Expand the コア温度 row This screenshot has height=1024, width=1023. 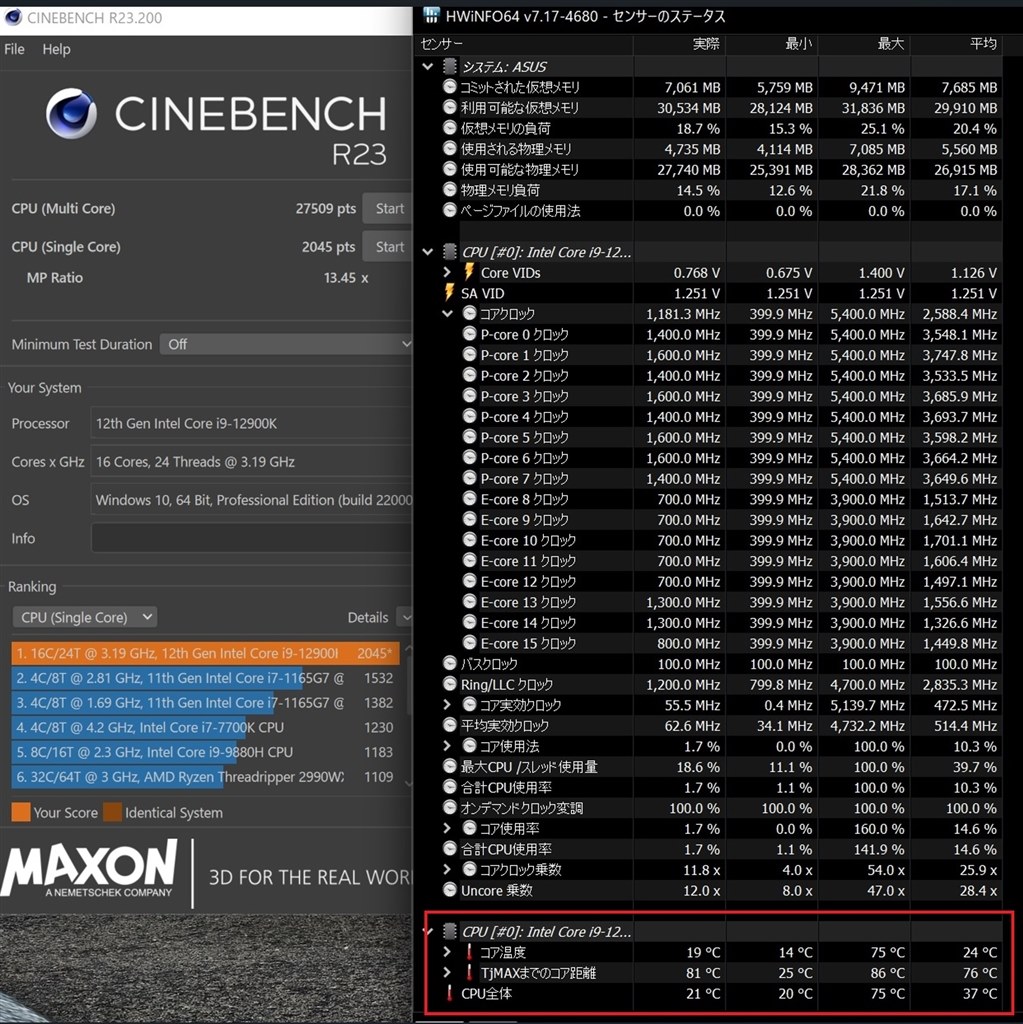tap(447, 952)
